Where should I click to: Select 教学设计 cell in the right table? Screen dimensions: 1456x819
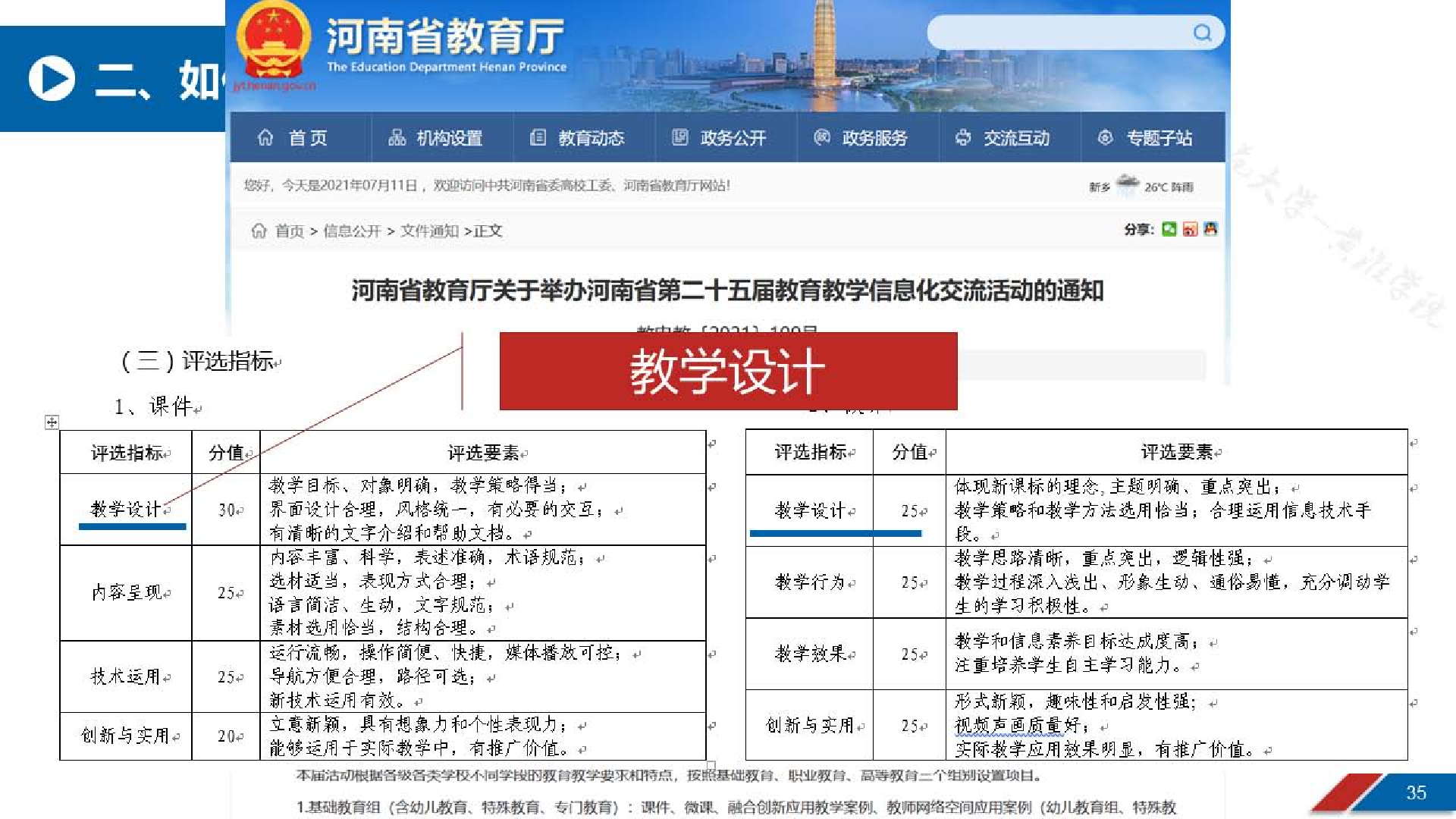coord(810,510)
